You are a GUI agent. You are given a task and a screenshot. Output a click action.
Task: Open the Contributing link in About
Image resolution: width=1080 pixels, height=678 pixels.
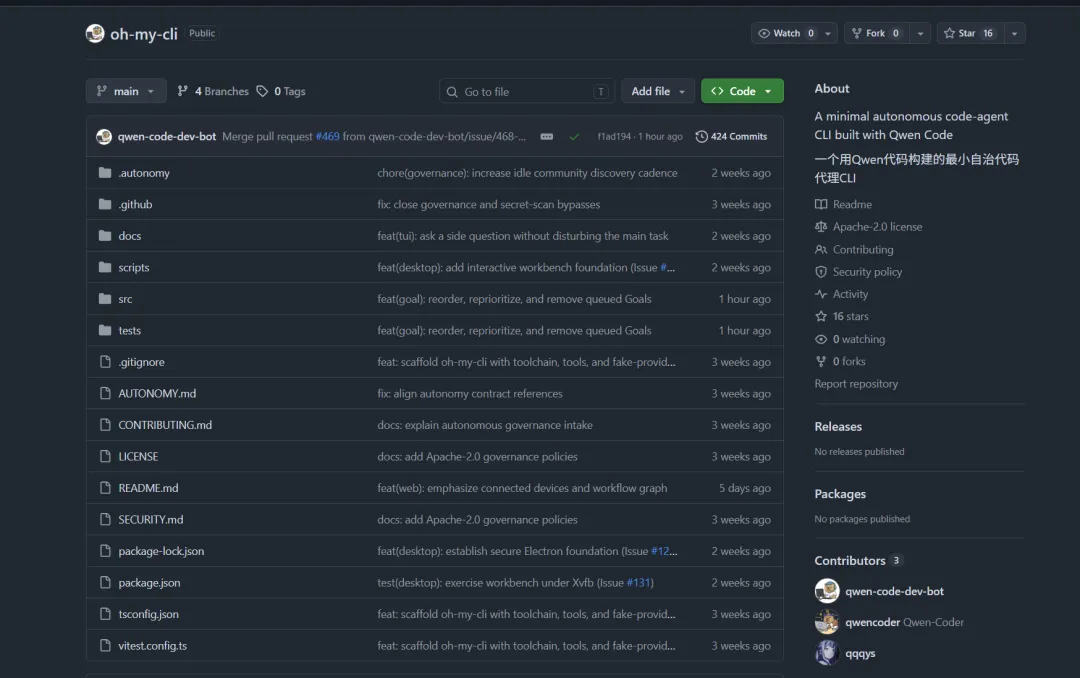click(862, 249)
